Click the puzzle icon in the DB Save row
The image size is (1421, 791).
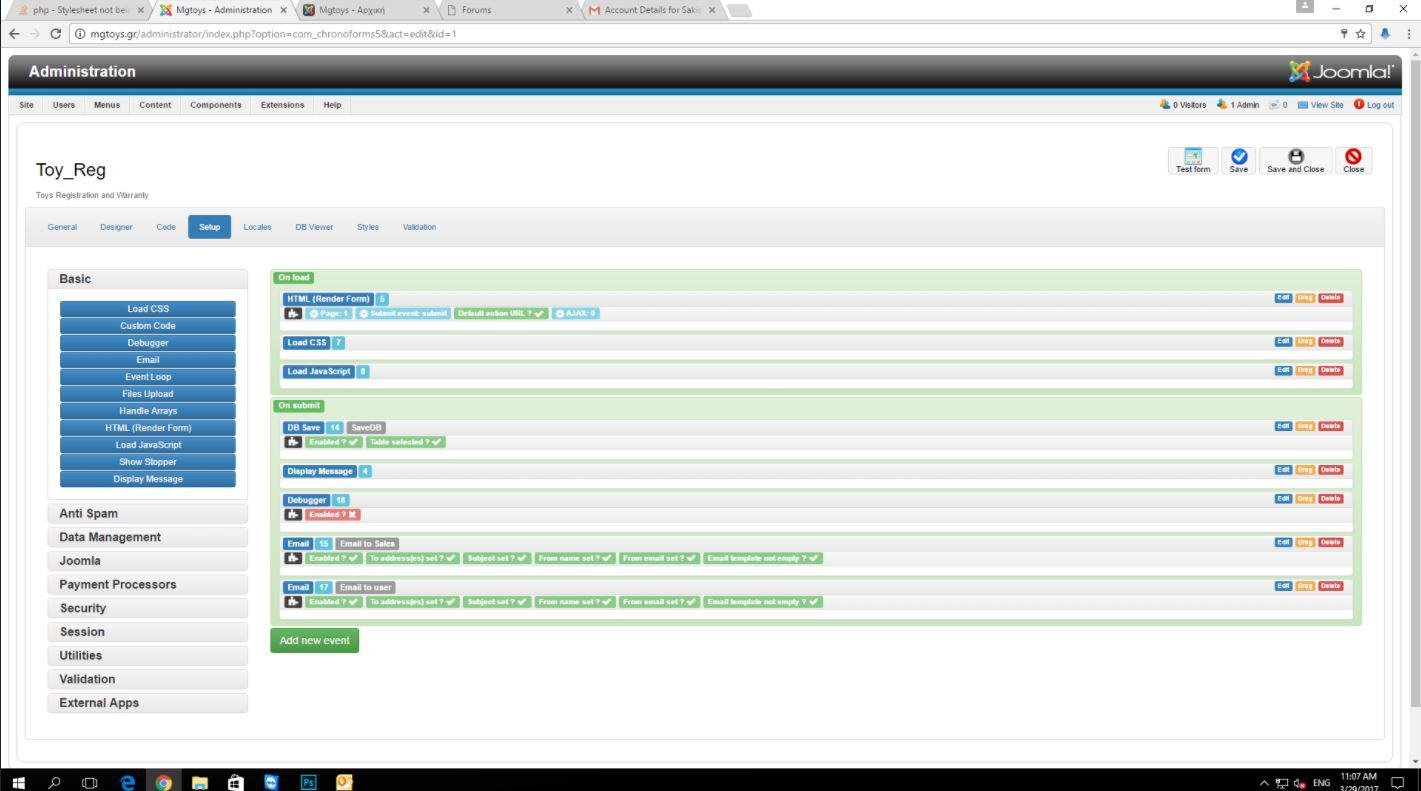point(293,442)
